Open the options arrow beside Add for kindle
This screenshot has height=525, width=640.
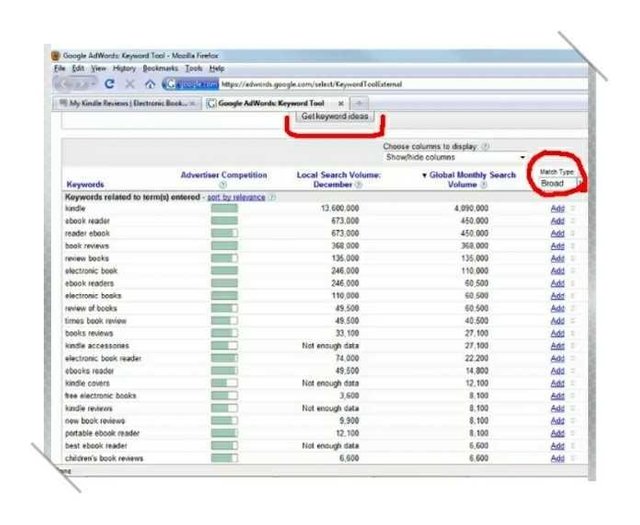(x=573, y=209)
